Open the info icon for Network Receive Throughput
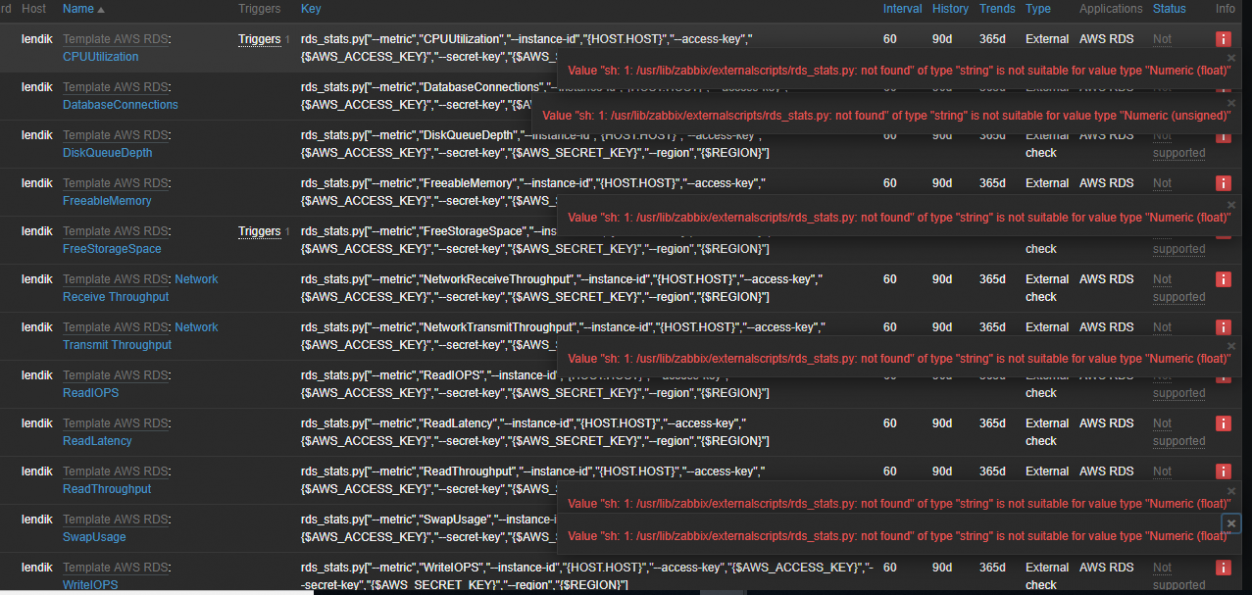Viewport: 1252px width, 595px height. pos(1222,279)
